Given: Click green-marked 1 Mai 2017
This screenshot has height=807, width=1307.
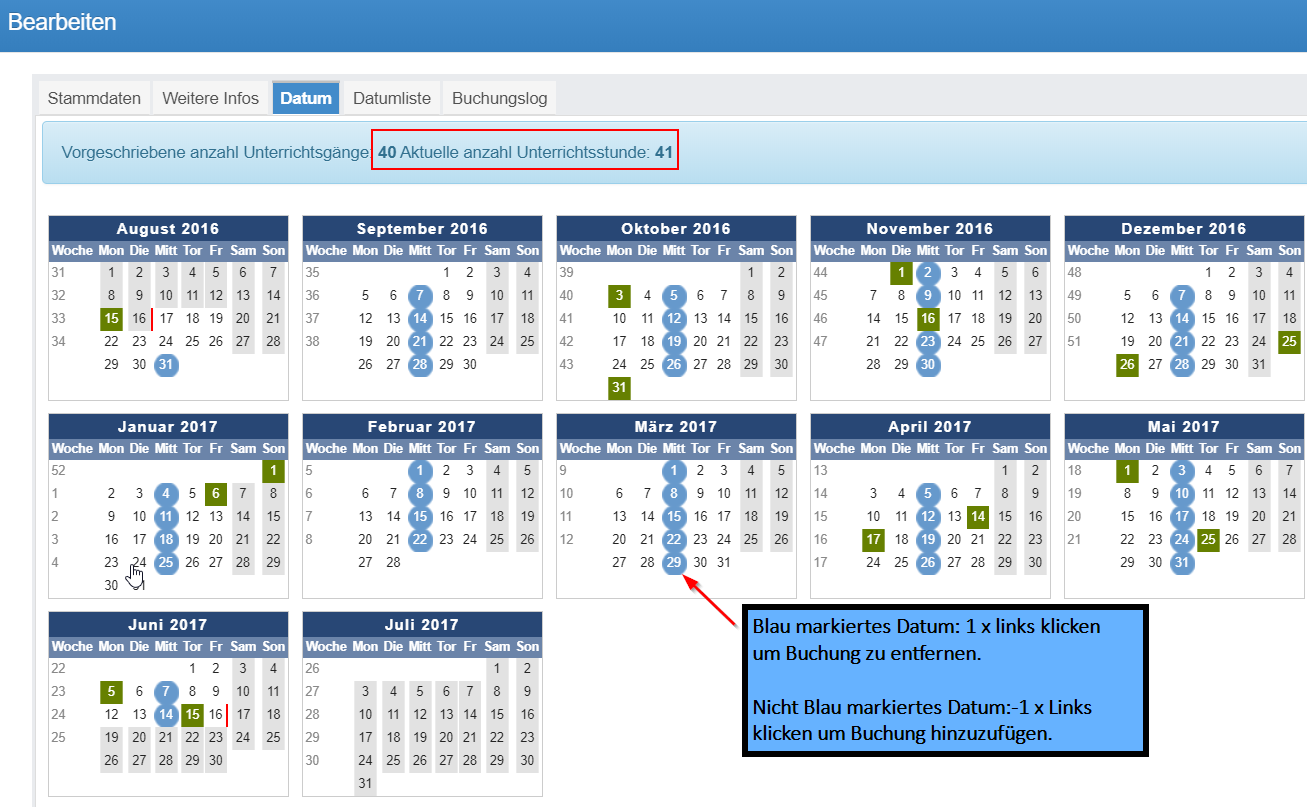Looking at the screenshot, I should click(x=1128, y=470).
